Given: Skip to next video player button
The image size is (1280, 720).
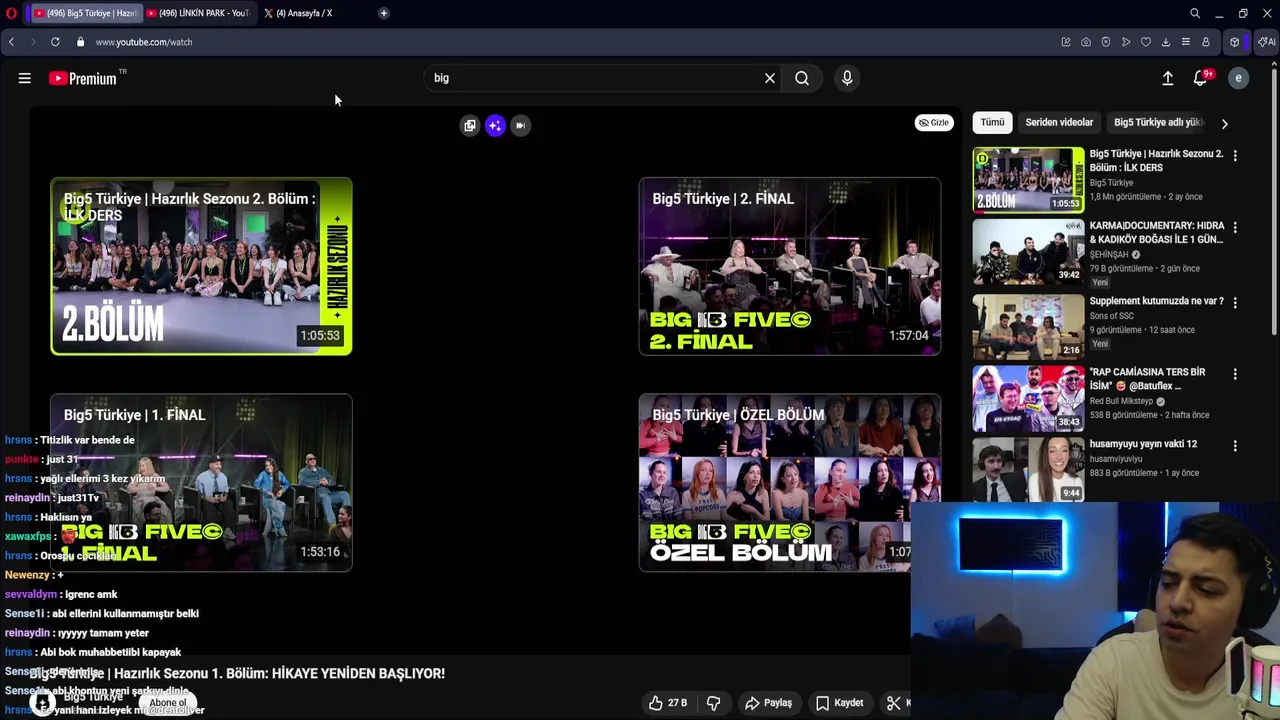Looking at the screenshot, I should (520, 125).
